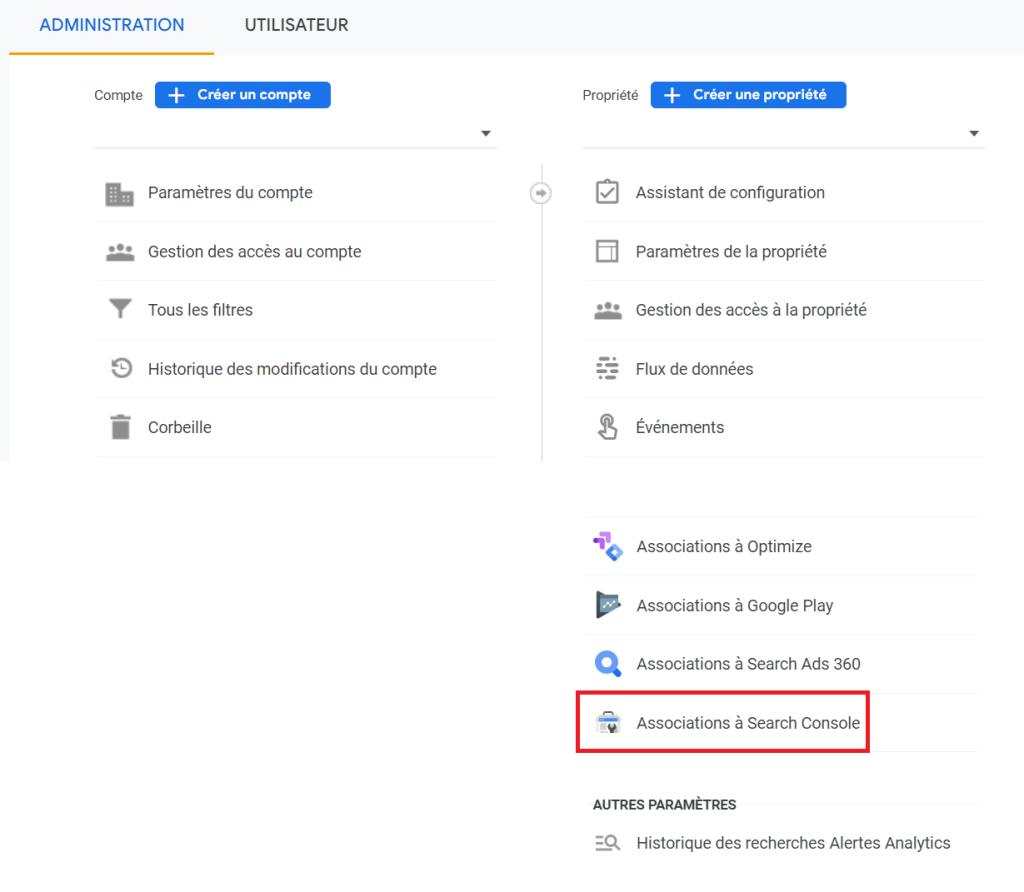Click the Search Ads 360 magnifier icon
Screen dimensions: 1024x892
[x=608, y=663]
